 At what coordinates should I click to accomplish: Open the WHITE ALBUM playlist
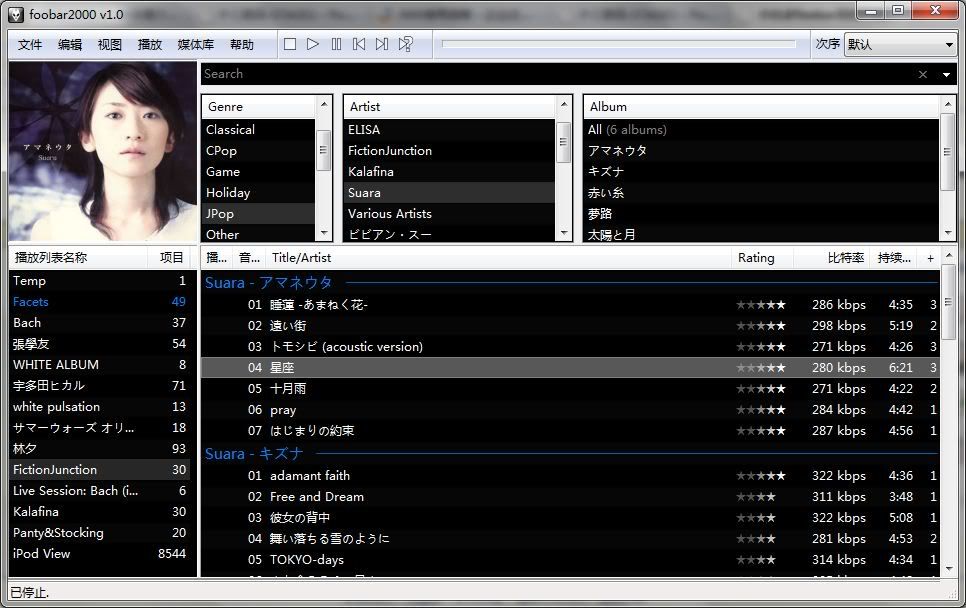100,365
